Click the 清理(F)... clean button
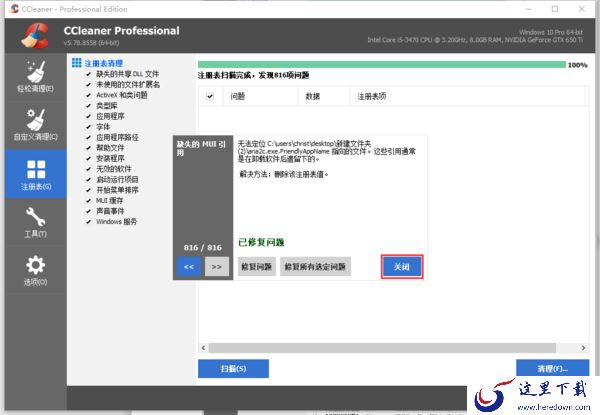 tap(553, 368)
